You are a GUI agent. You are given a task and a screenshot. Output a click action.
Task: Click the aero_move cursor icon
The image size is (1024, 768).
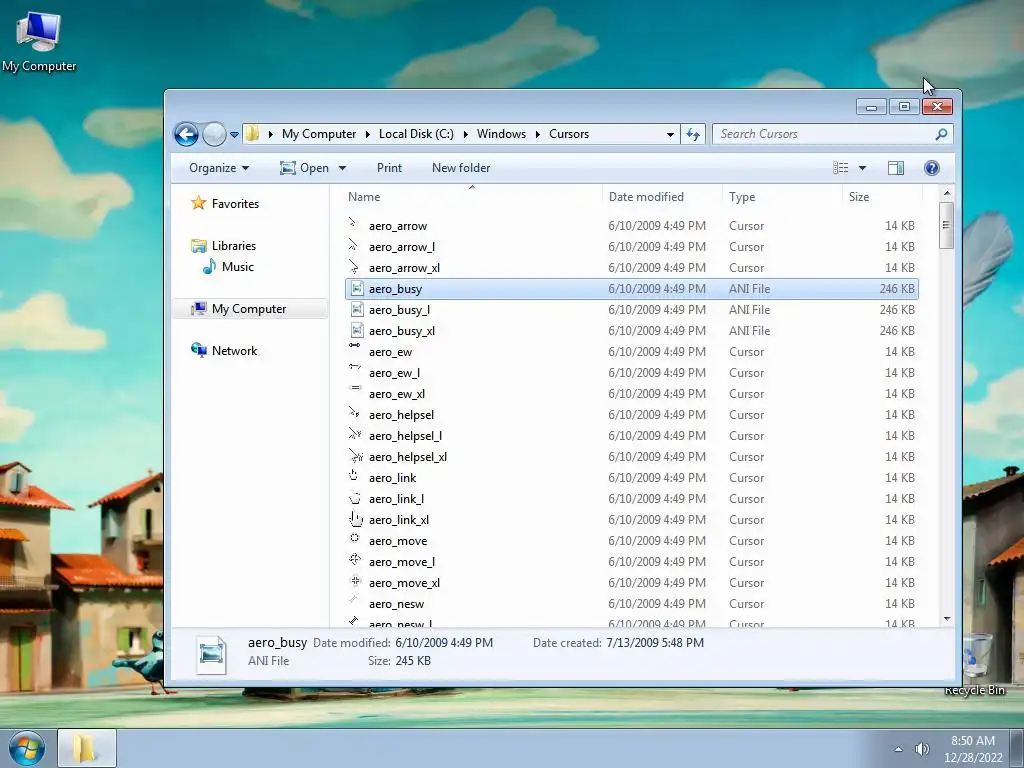(x=355, y=538)
